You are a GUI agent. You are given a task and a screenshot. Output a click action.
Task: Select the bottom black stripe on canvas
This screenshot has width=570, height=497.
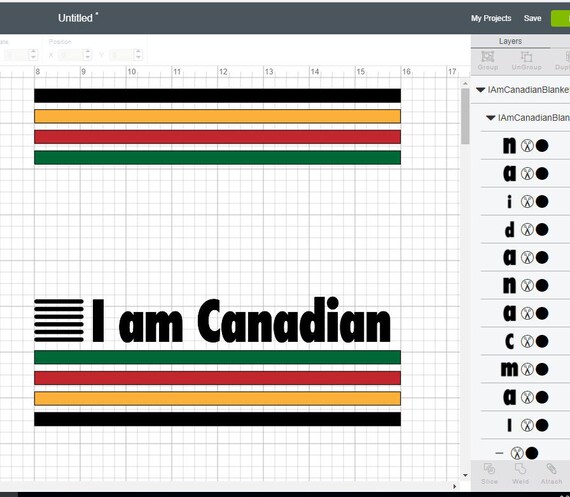click(x=217, y=419)
